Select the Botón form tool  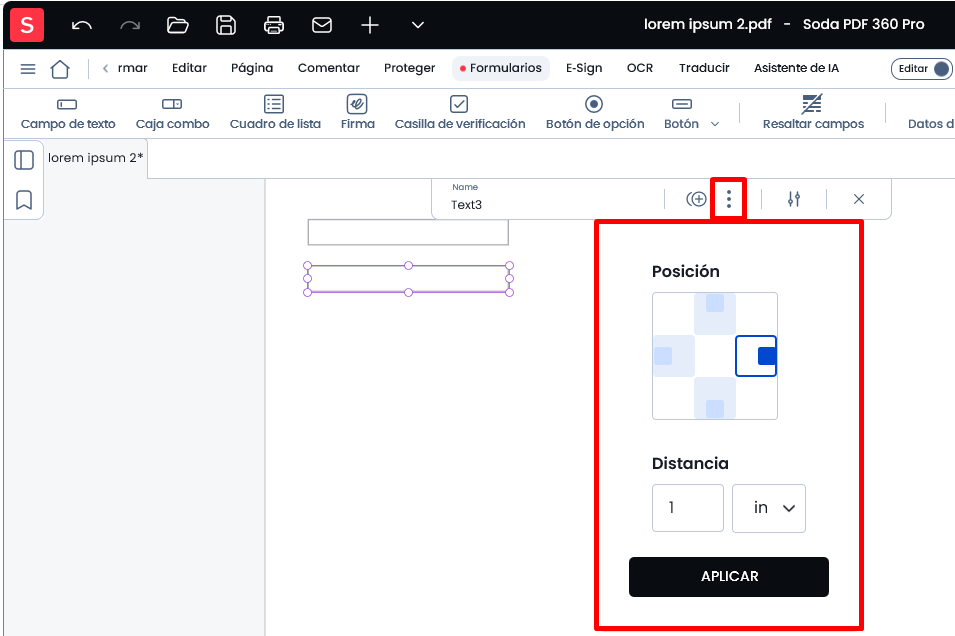coord(682,113)
